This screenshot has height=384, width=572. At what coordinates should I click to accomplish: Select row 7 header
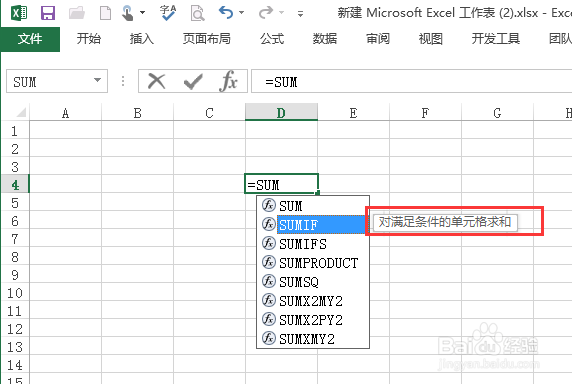coord(15,239)
